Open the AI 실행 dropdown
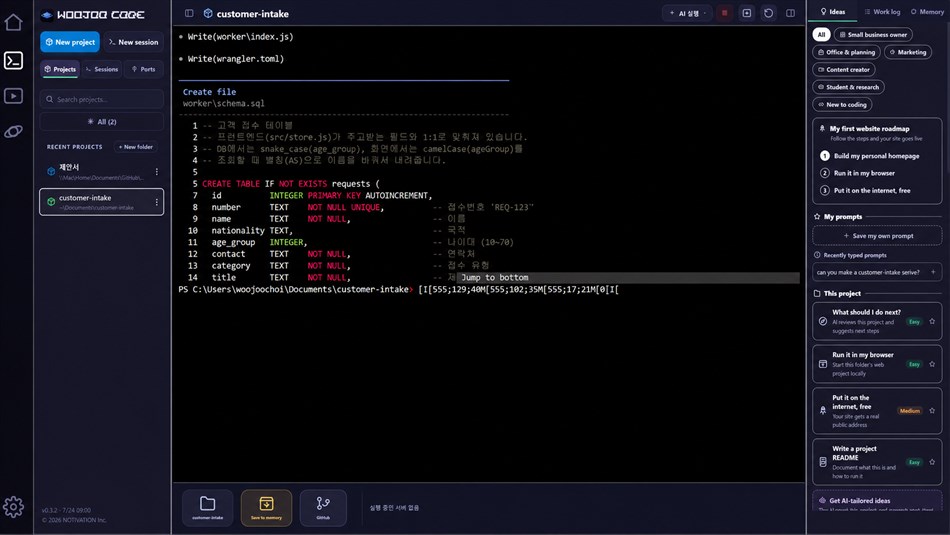 tap(688, 13)
